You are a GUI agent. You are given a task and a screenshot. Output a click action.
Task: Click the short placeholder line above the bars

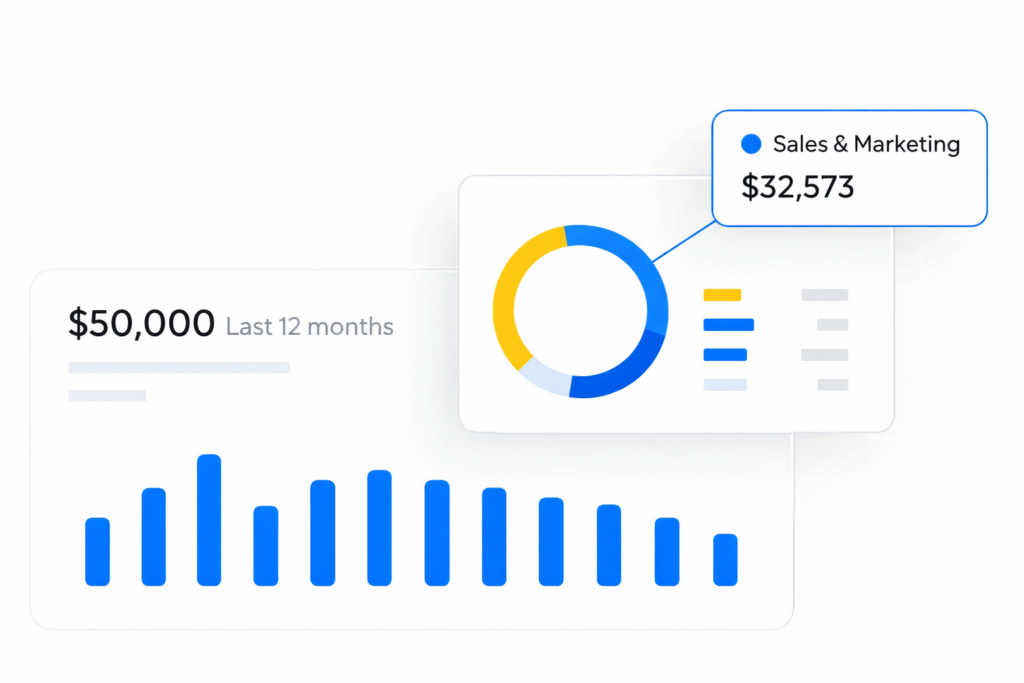107,396
